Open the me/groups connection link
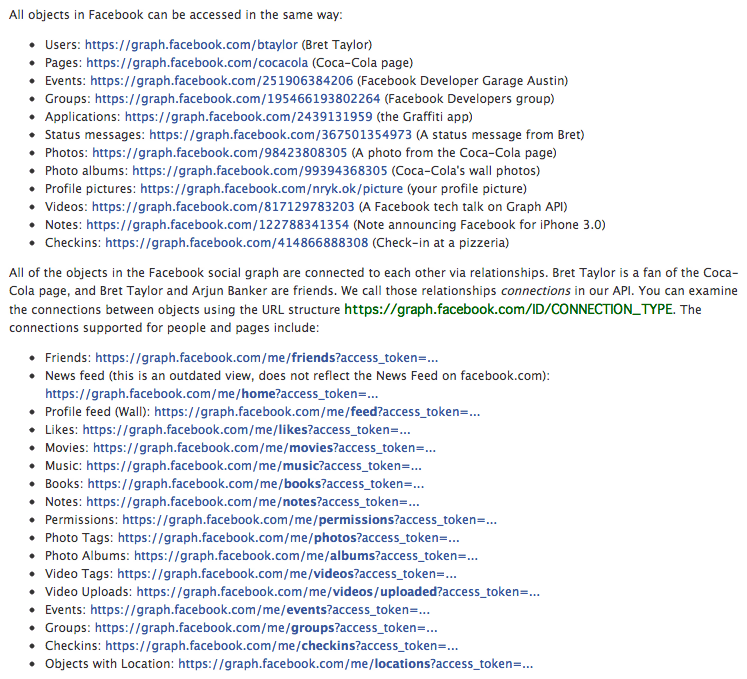 [x=266, y=628]
